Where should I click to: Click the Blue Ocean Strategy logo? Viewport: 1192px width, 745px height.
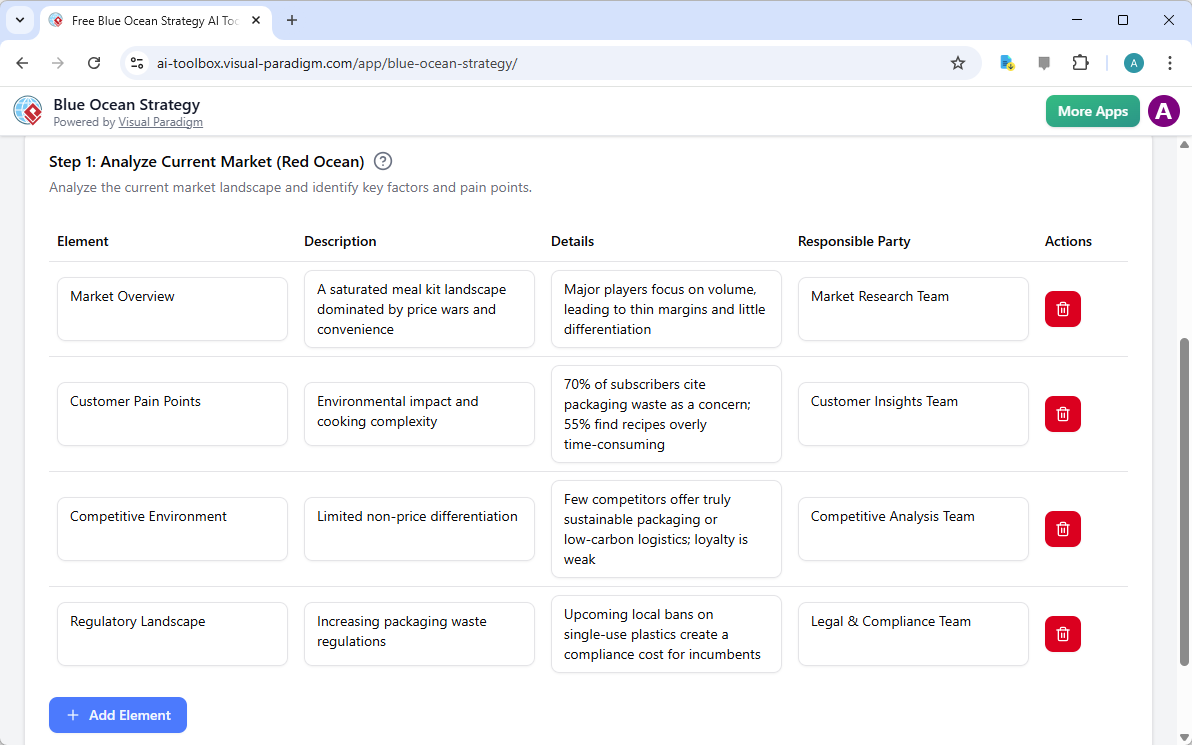click(x=27, y=111)
